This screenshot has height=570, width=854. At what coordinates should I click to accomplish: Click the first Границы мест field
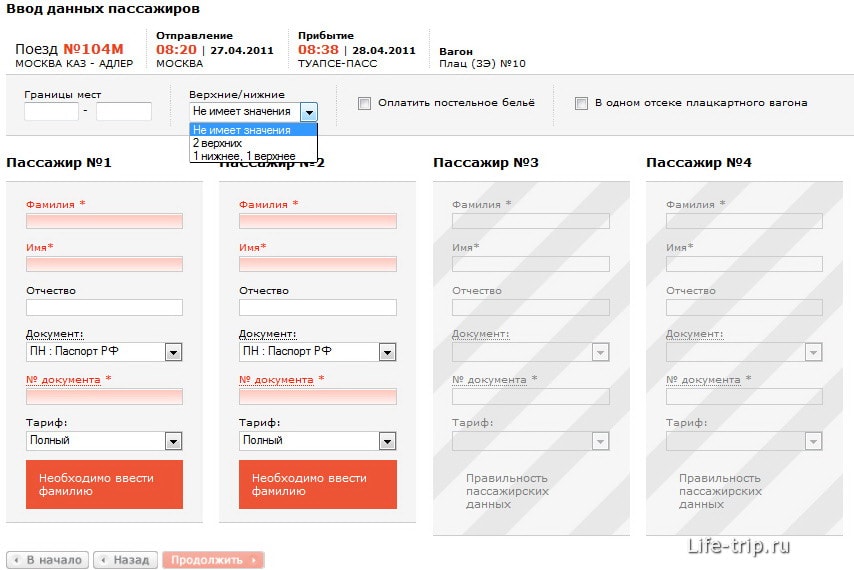pos(51,112)
